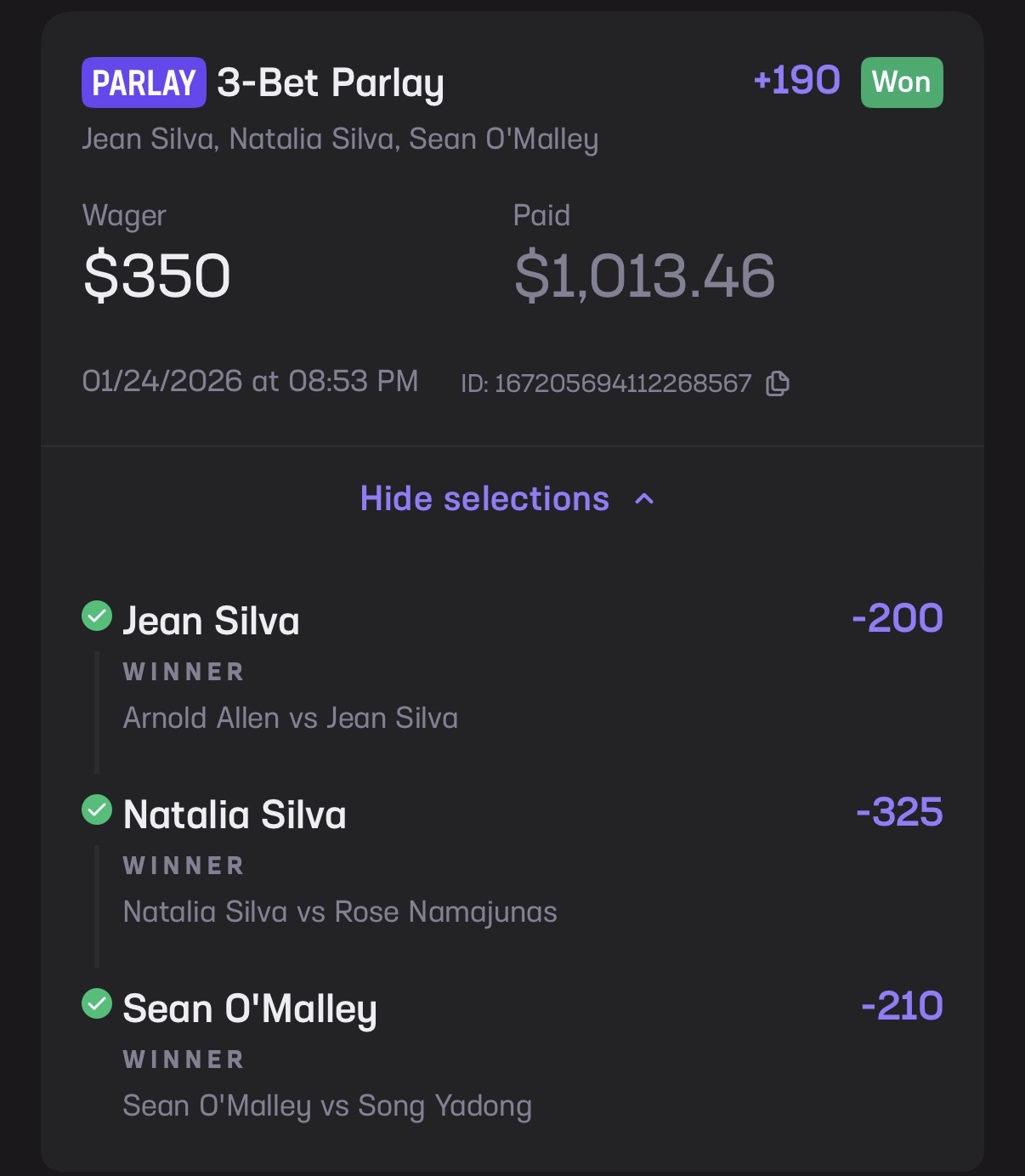Click the green check beside Jean Silva
Screen dimensions: 1025x1176
pyautogui.click(x=97, y=616)
